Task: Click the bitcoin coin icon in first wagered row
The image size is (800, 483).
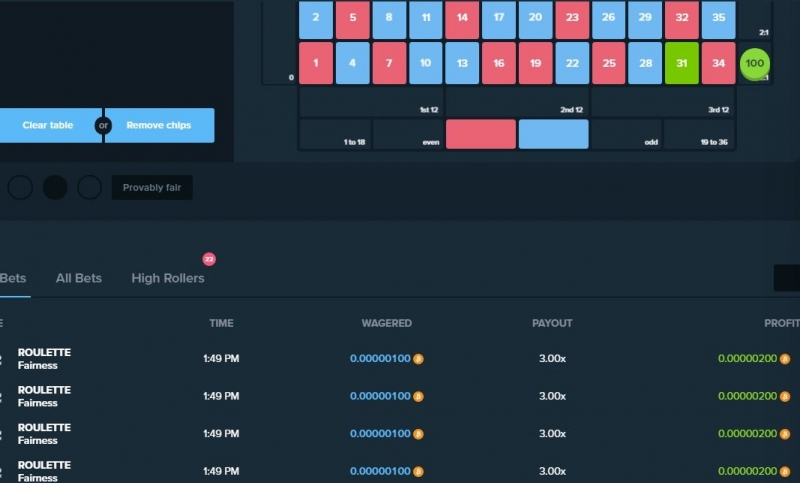Action: [418, 359]
